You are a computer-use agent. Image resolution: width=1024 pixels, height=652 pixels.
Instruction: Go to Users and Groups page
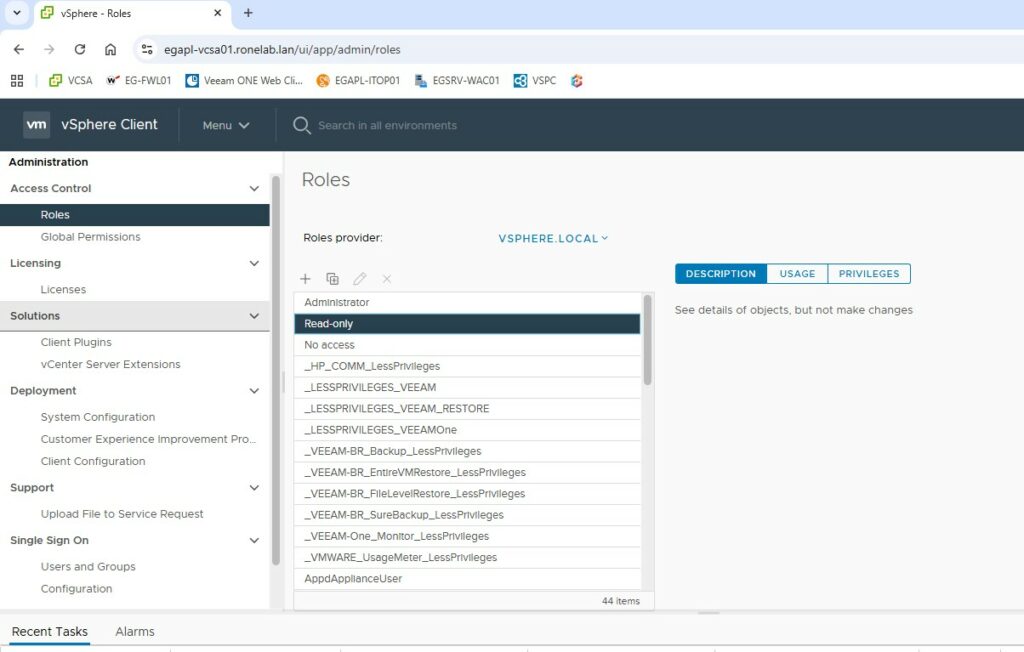(x=88, y=566)
